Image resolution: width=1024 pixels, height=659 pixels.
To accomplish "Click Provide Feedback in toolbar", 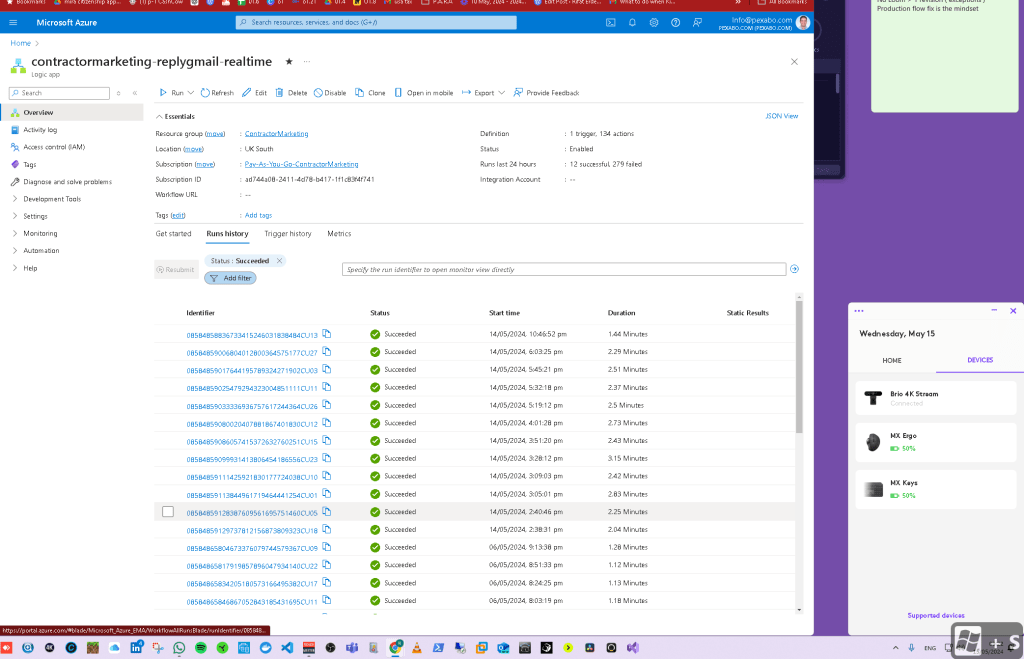I will click(546, 93).
